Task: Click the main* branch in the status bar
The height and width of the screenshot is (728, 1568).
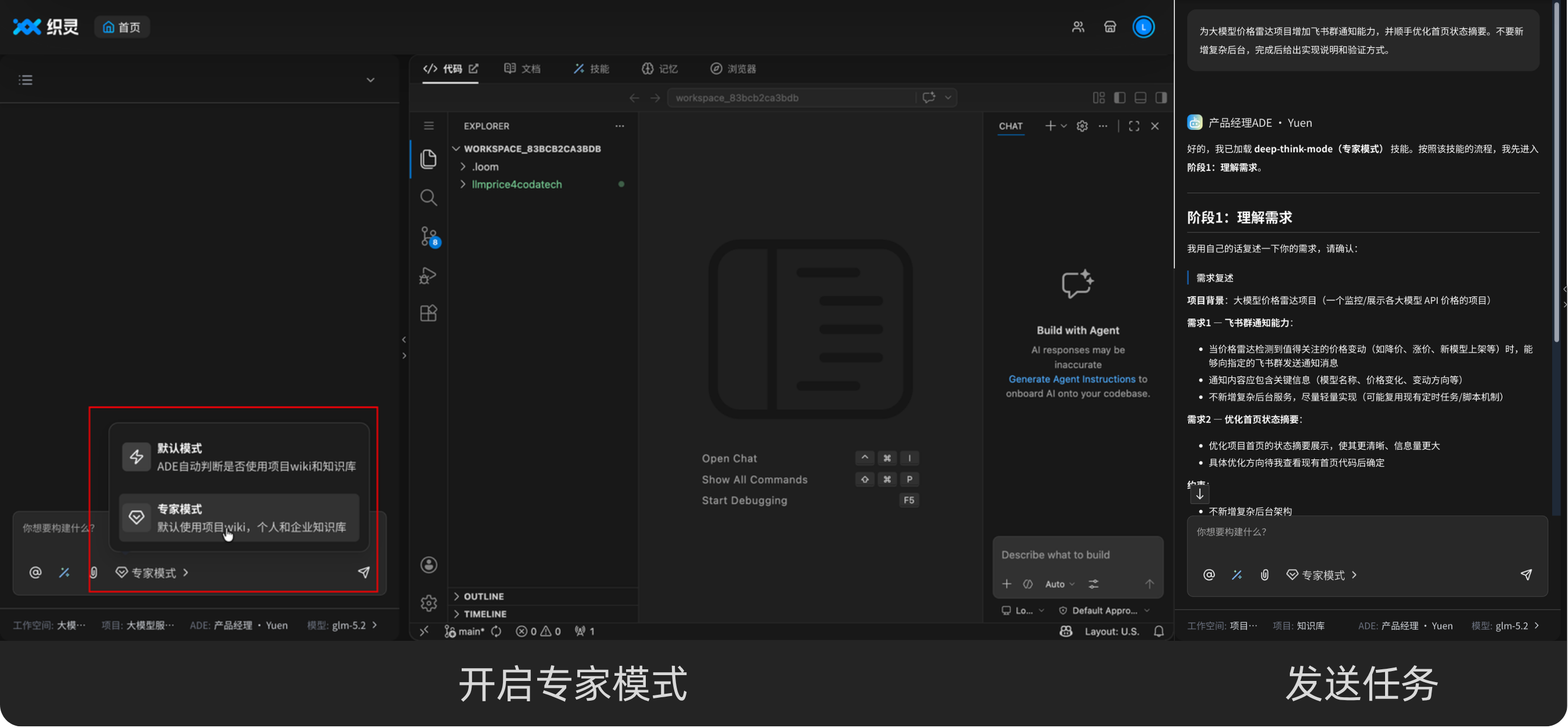Action: (465, 631)
